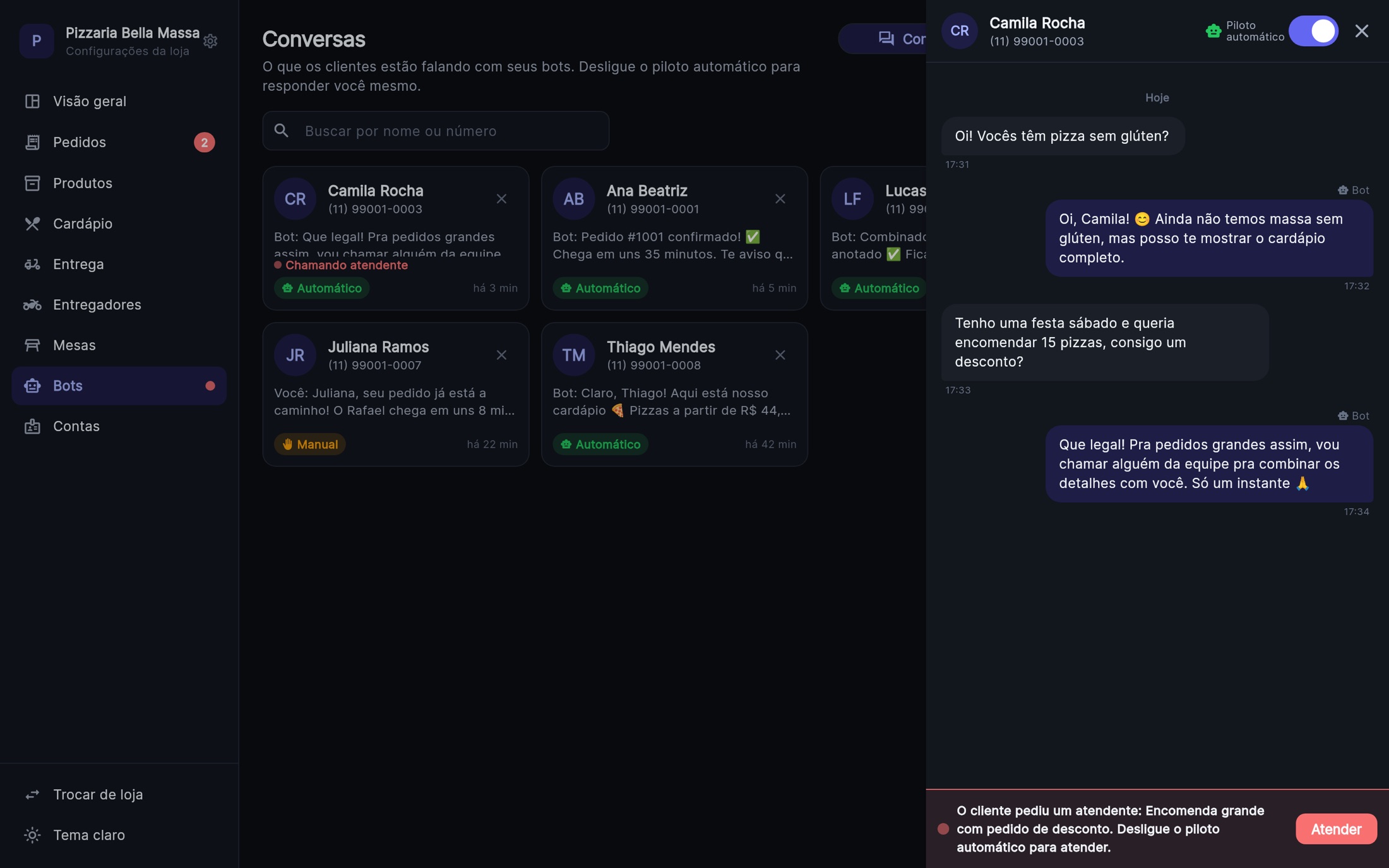This screenshot has height=868, width=1389.
Task: Click the Contas icon in sidebar
Action: 32,426
